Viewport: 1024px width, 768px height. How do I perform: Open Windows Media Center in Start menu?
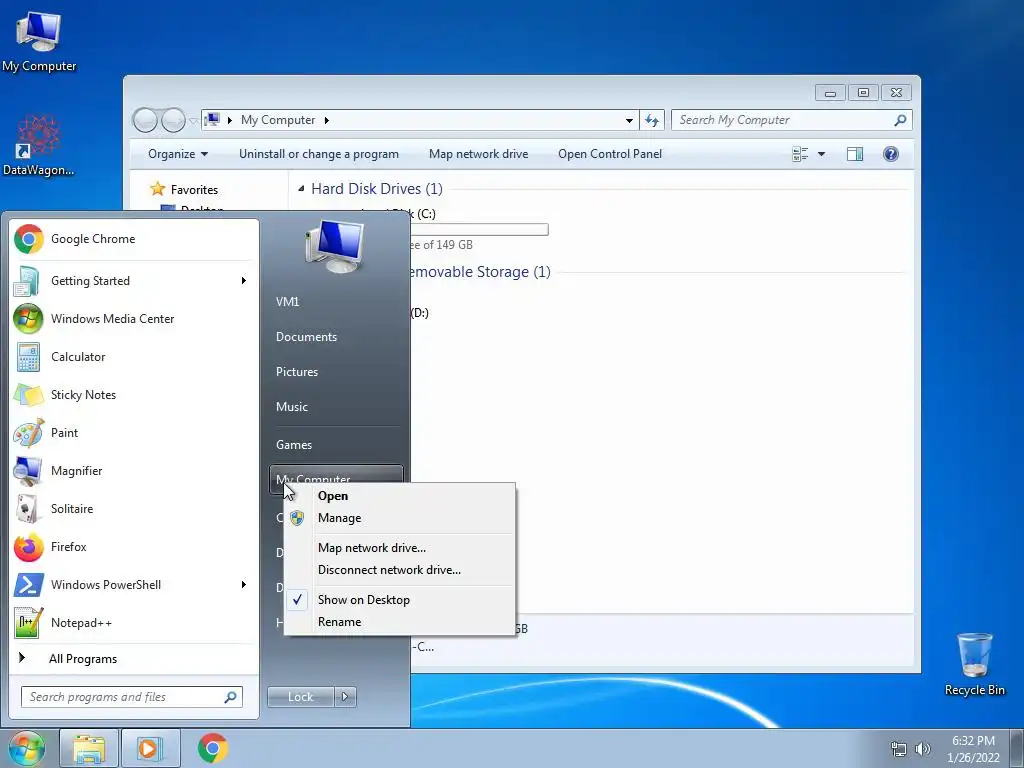click(134, 319)
